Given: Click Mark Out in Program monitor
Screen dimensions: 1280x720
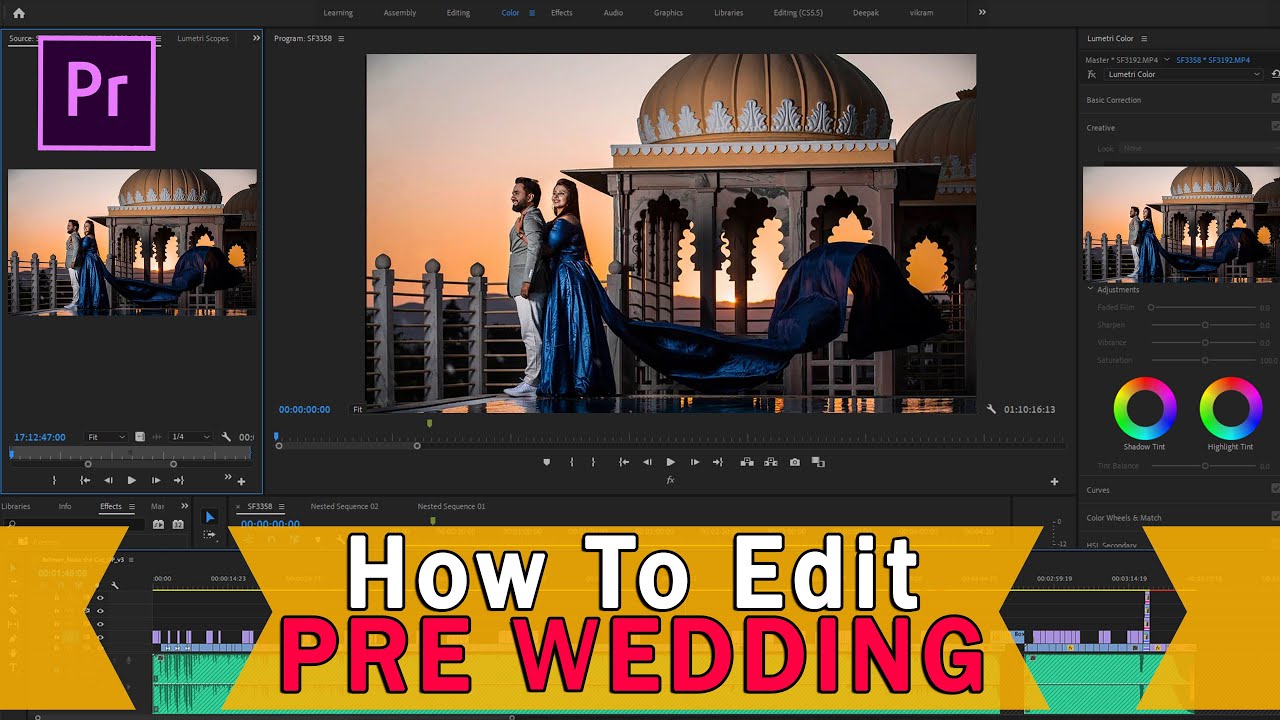Looking at the screenshot, I should coord(593,462).
